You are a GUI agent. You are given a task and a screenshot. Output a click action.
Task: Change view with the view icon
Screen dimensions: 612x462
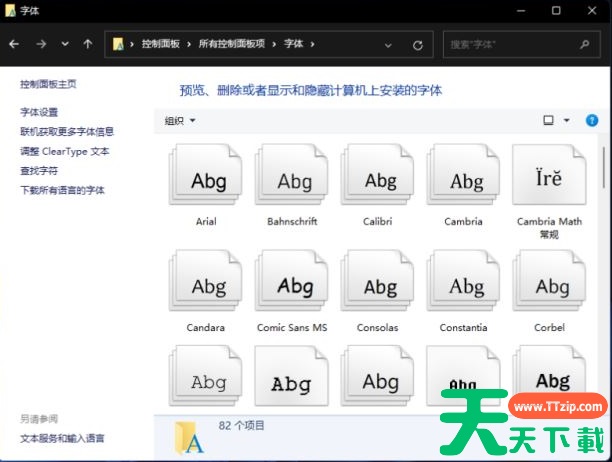pyautogui.click(x=548, y=120)
